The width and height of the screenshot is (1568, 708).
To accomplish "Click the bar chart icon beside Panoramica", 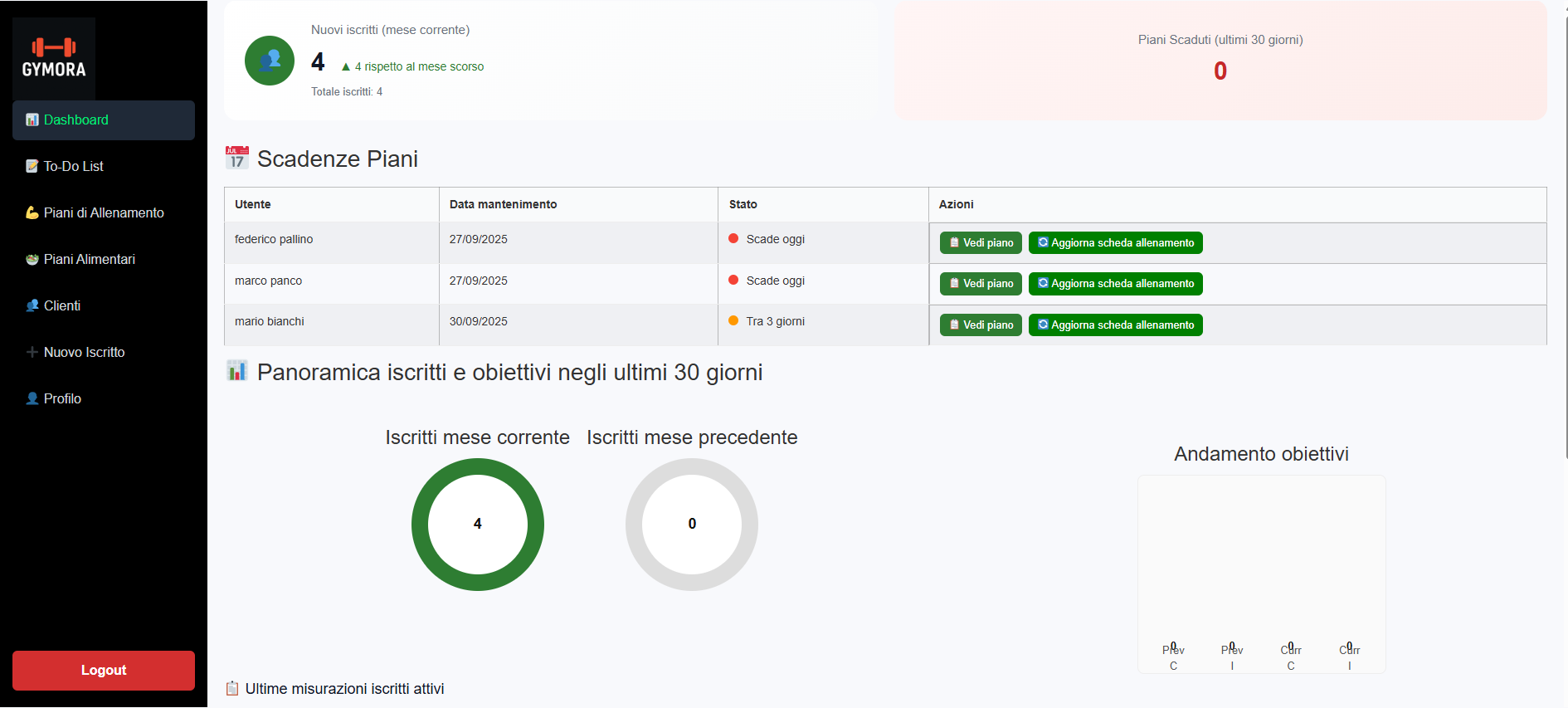I will (237, 371).
